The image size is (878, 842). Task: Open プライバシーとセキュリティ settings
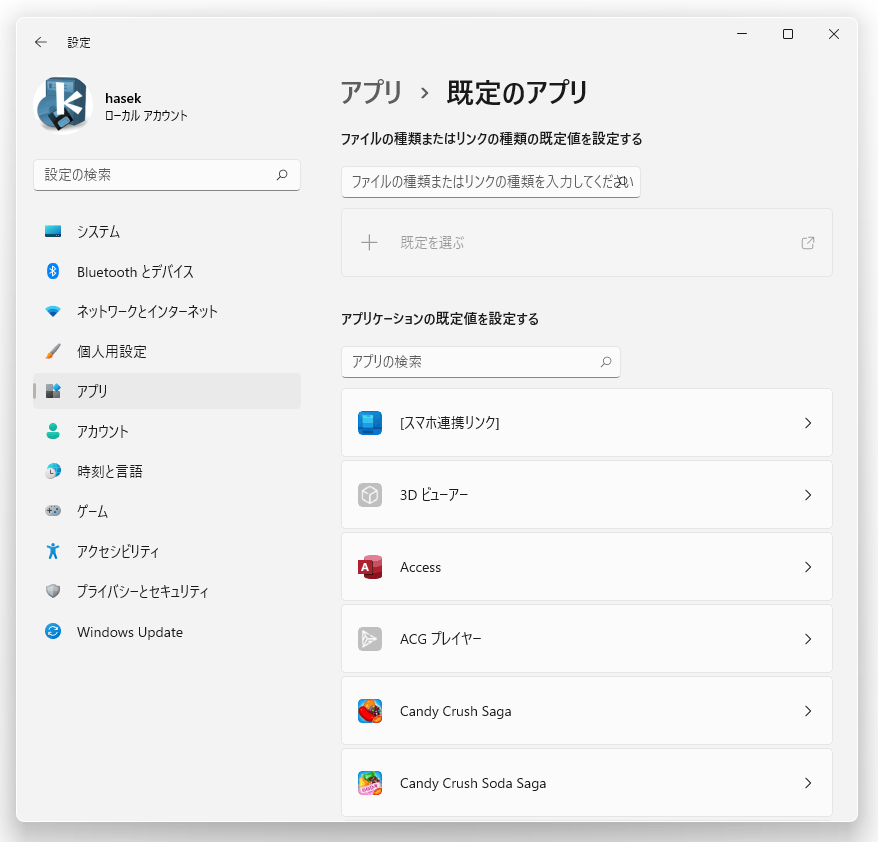point(167,591)
